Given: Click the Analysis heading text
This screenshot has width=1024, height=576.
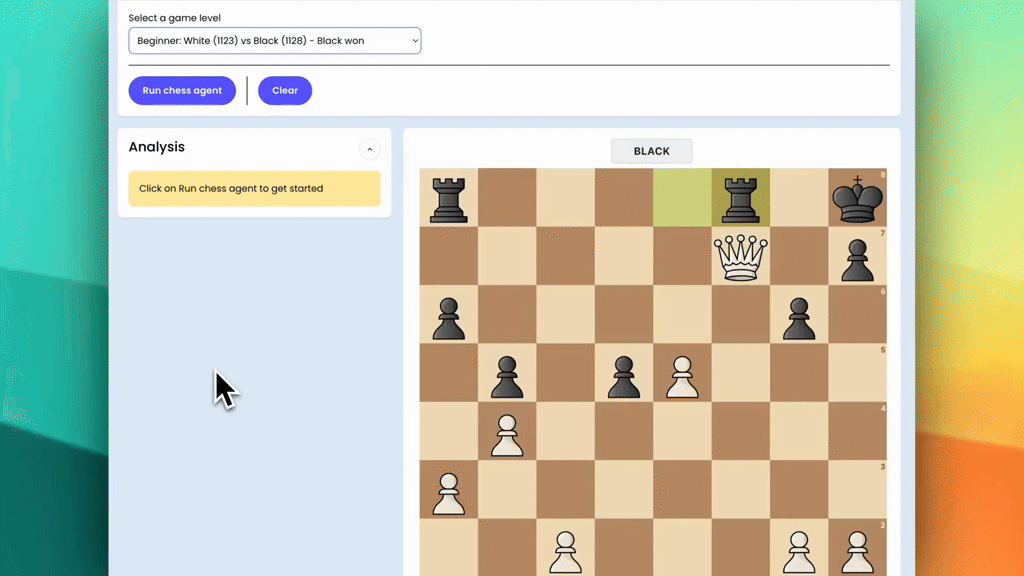Looking at the screenshot, I should tap(157, 147).
